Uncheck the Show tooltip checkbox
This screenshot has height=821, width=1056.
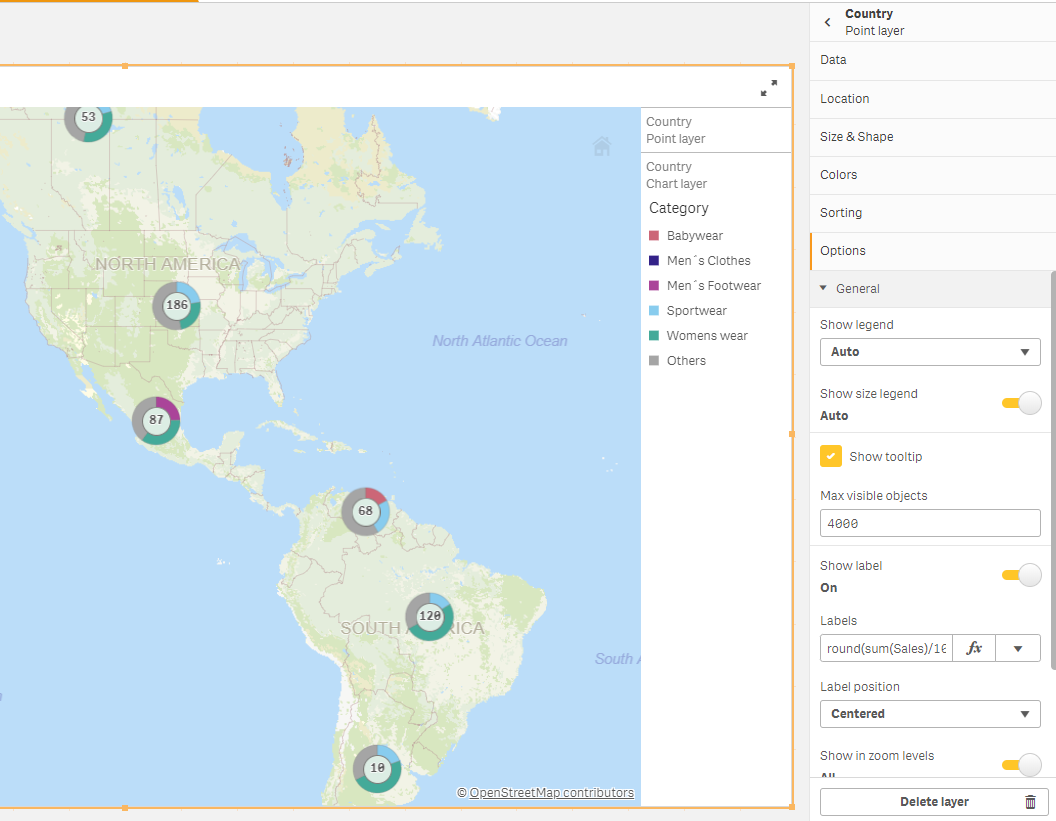point(830,456)
